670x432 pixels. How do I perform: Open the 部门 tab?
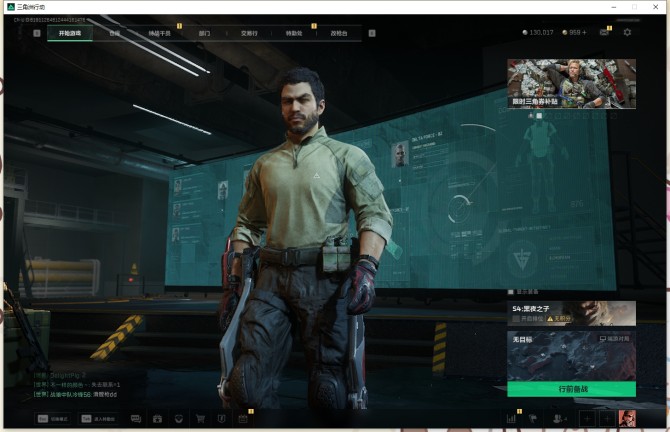[x=204, y=33]
